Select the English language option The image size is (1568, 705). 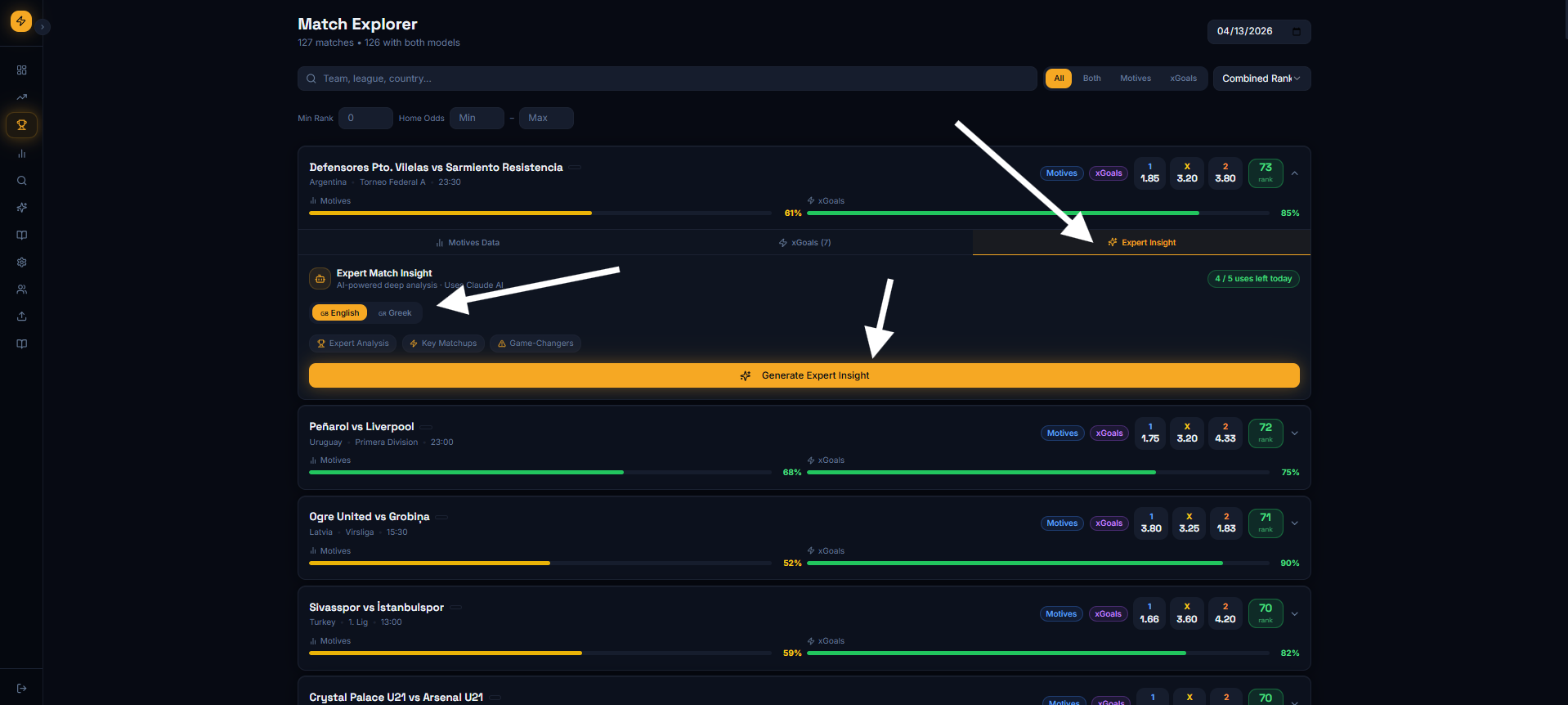point(339,313)
